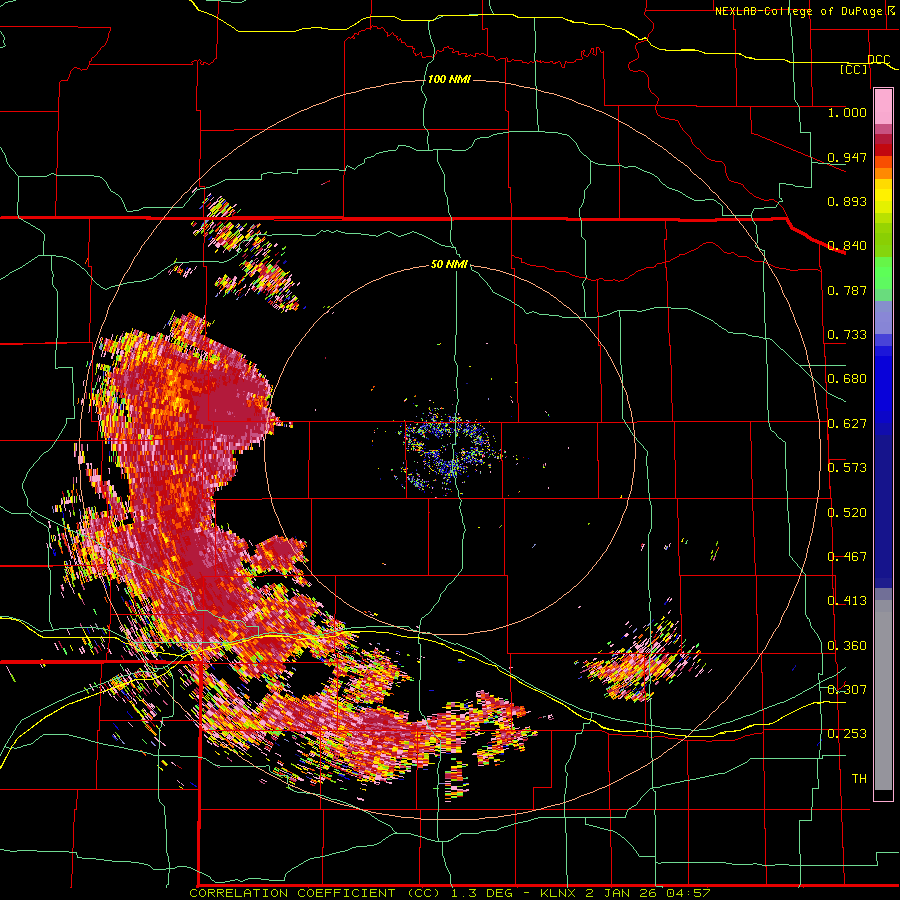Select the 0.467 scale value
This screenshot has height=900, width=900.
click(x=847, y=557)
